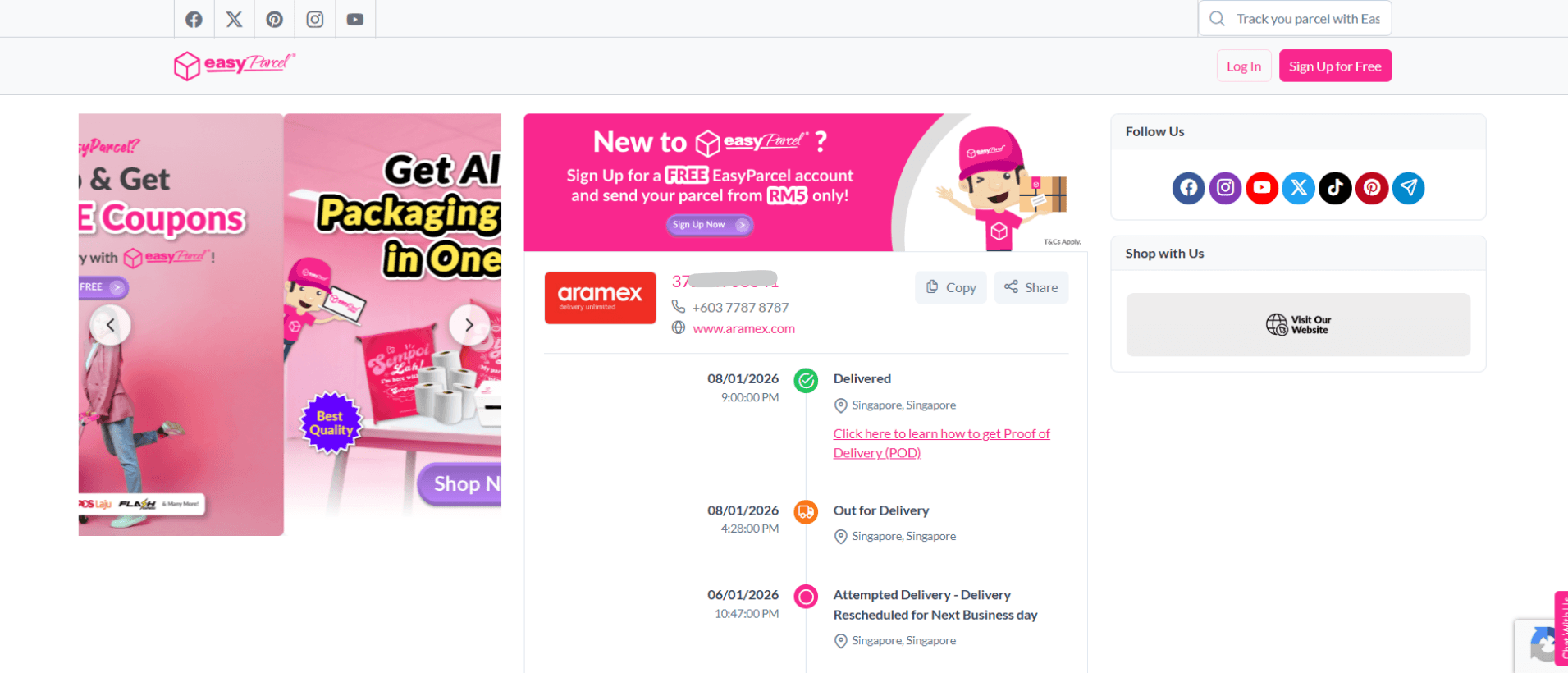Image resolution: width=1568 pixels, height=673 pixels.
Task: Click the Aramex courier logo
Action: coord(601,297)
